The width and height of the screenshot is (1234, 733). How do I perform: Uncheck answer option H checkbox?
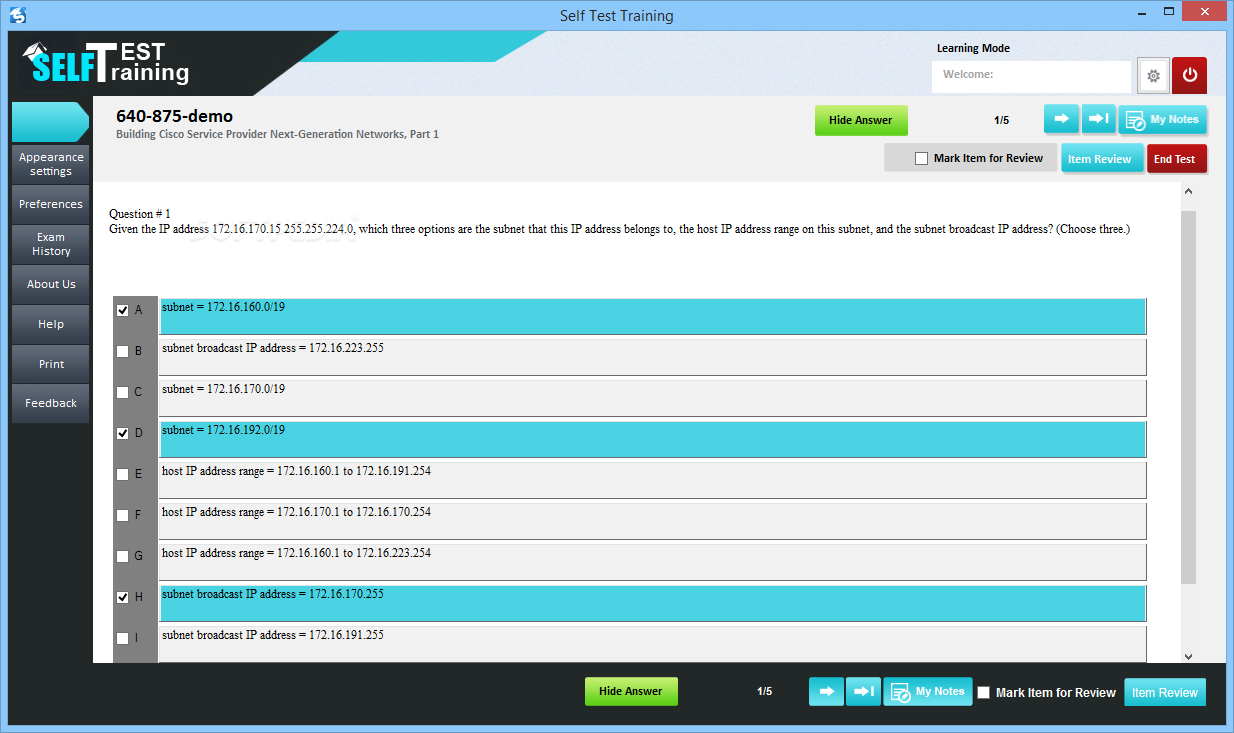[122, 597]
